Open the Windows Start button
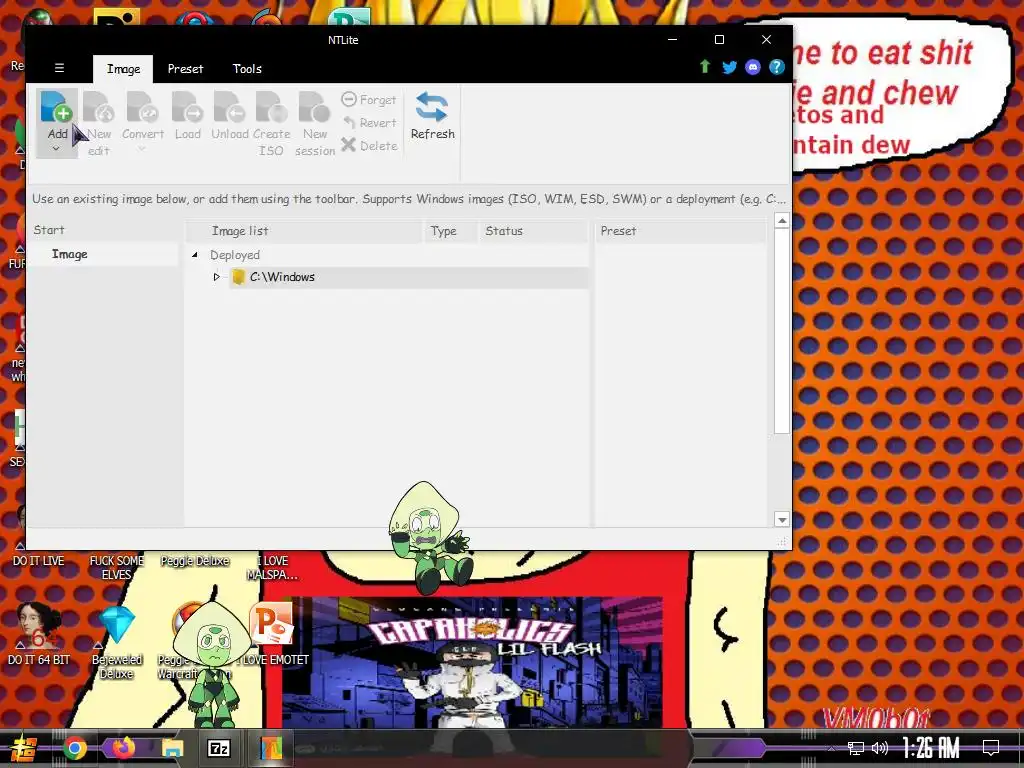Image resolution: width=1024 pixels, height=768 pixels. click(22, 748)
